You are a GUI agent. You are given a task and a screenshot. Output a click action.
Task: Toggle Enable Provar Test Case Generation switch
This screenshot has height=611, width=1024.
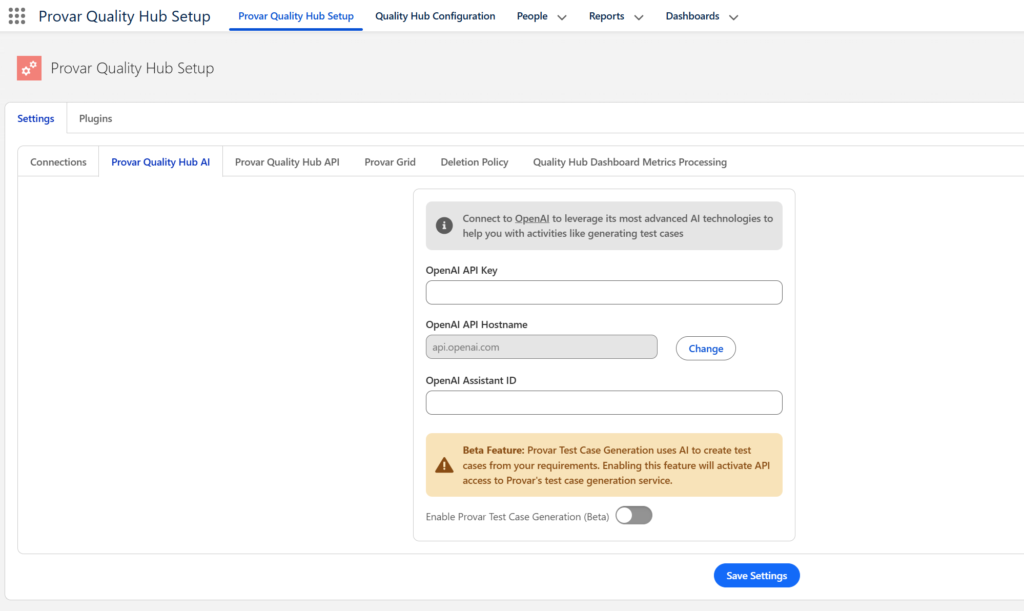633,516
